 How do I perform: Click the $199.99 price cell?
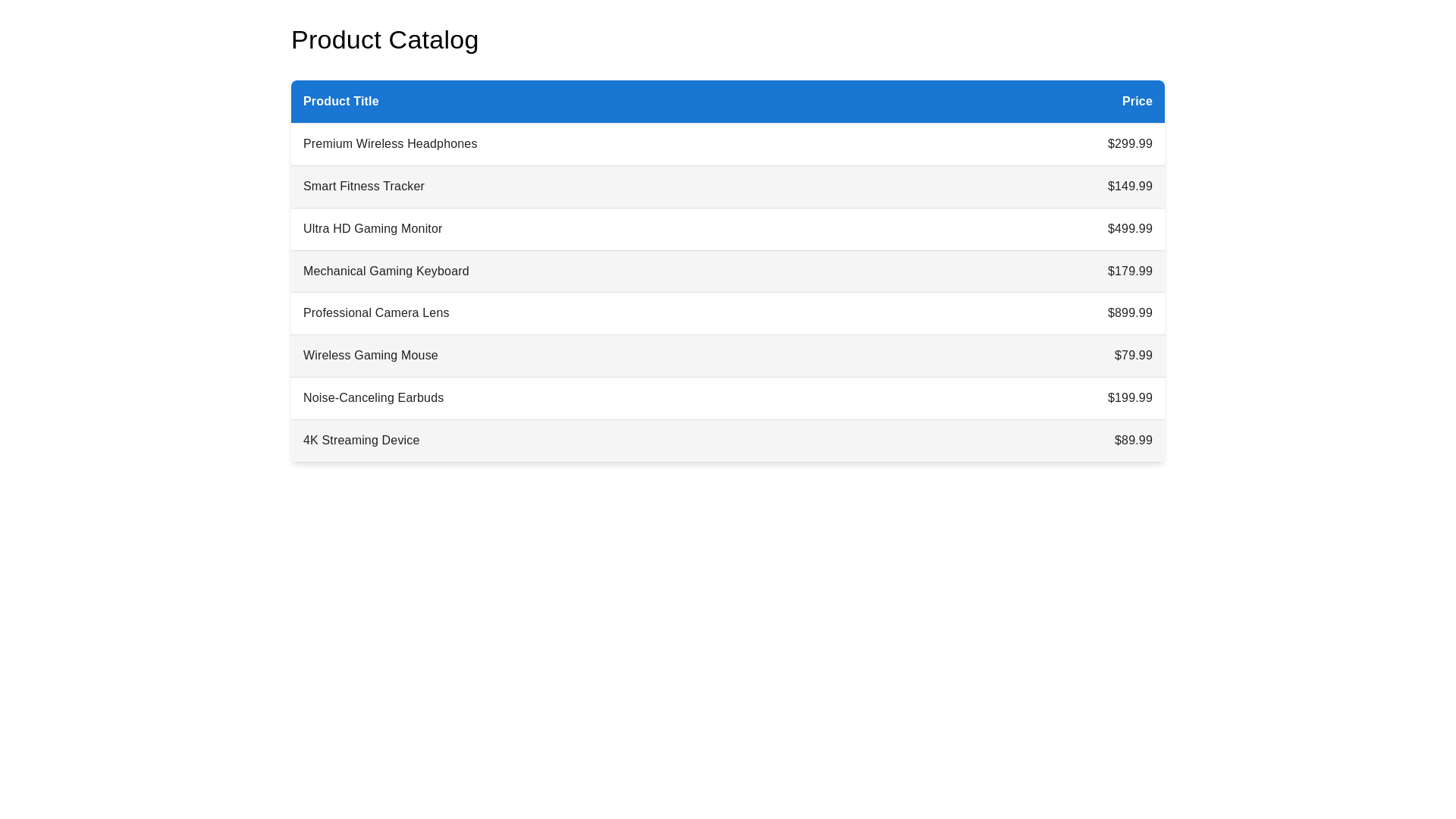click(x=1129, y=398)
